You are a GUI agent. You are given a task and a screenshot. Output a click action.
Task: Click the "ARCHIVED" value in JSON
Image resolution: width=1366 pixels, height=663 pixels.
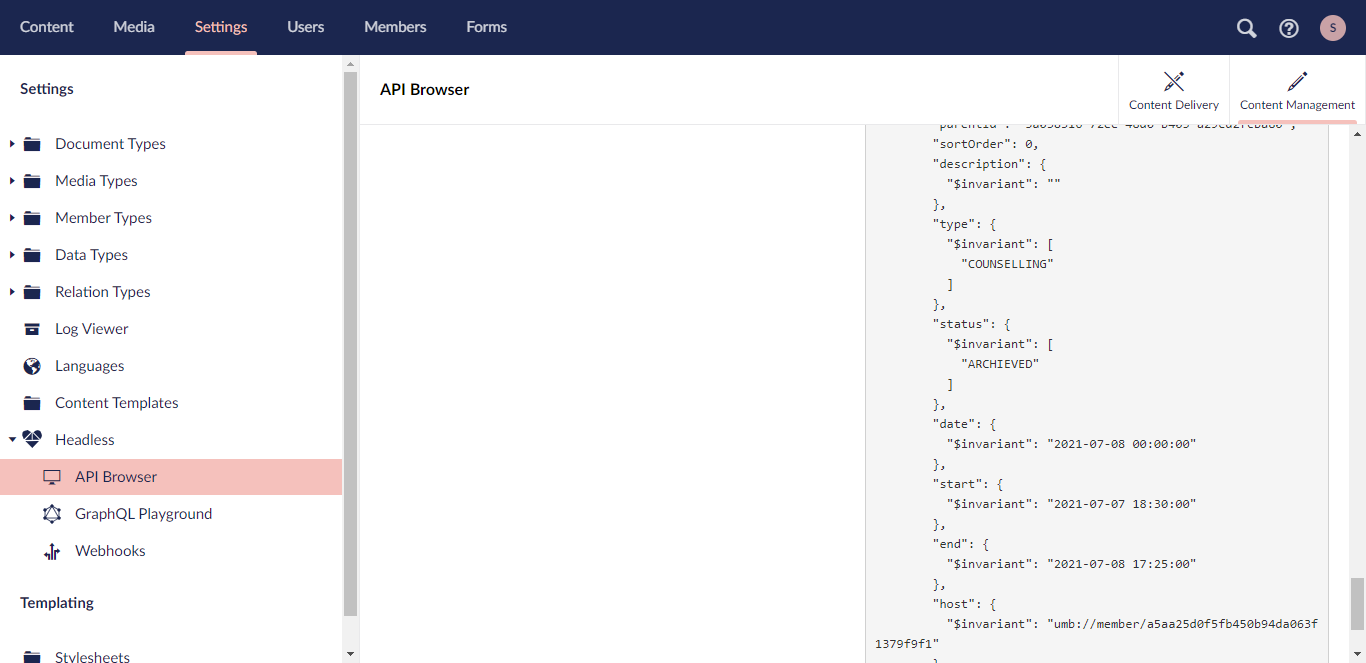click(1000, 364)
